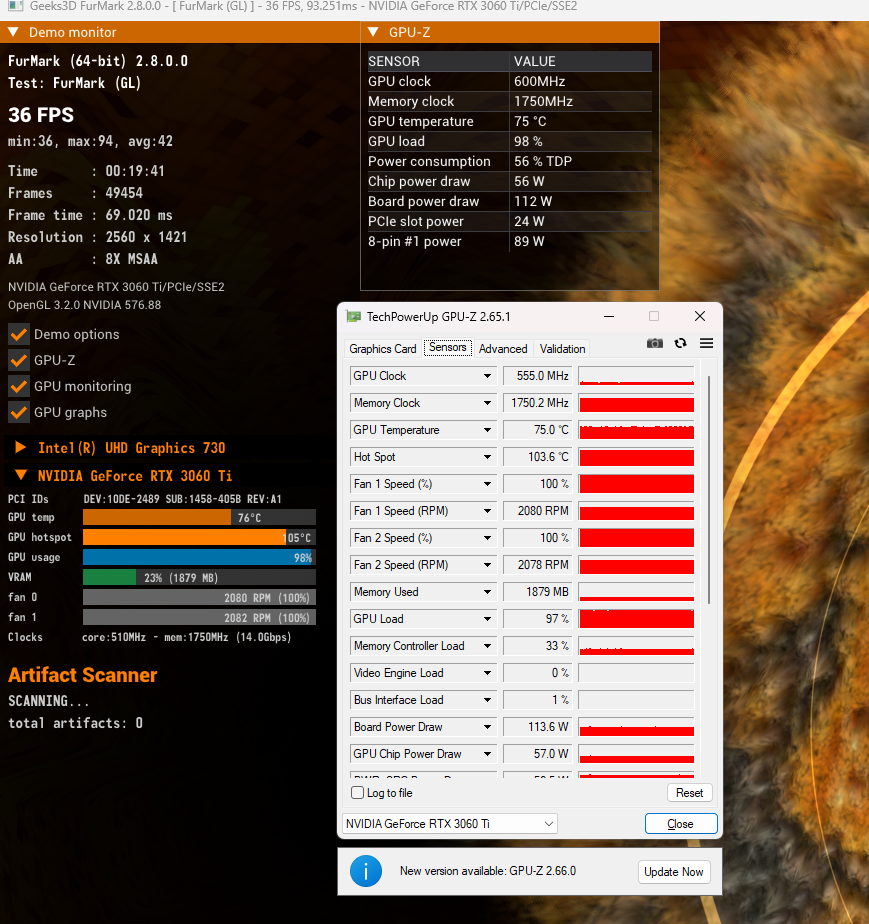The height and width of the screenshot is (924, 869).
Task: Open the Validation tab
Action: pyautogui.click(x=563, y=349)
